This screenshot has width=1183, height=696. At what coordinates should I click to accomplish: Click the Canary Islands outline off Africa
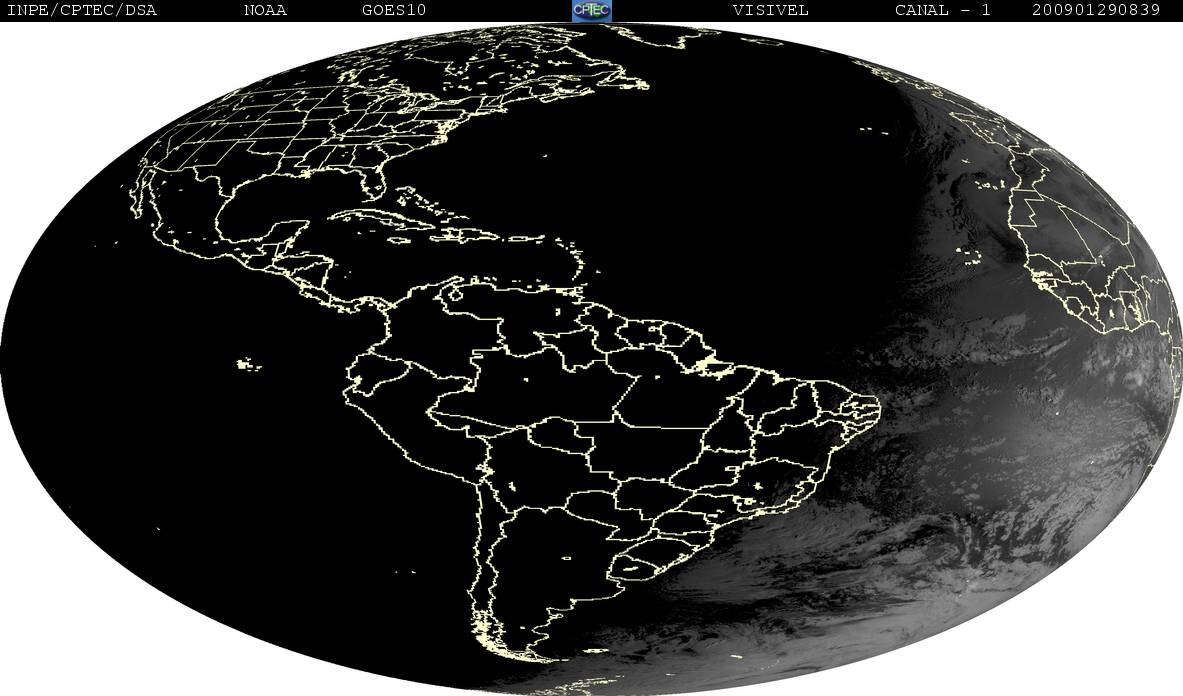click(988, 183)
